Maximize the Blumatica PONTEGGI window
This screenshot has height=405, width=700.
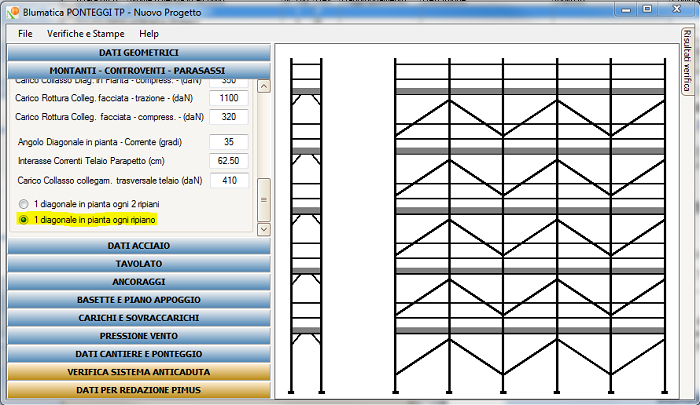point(650,9)
